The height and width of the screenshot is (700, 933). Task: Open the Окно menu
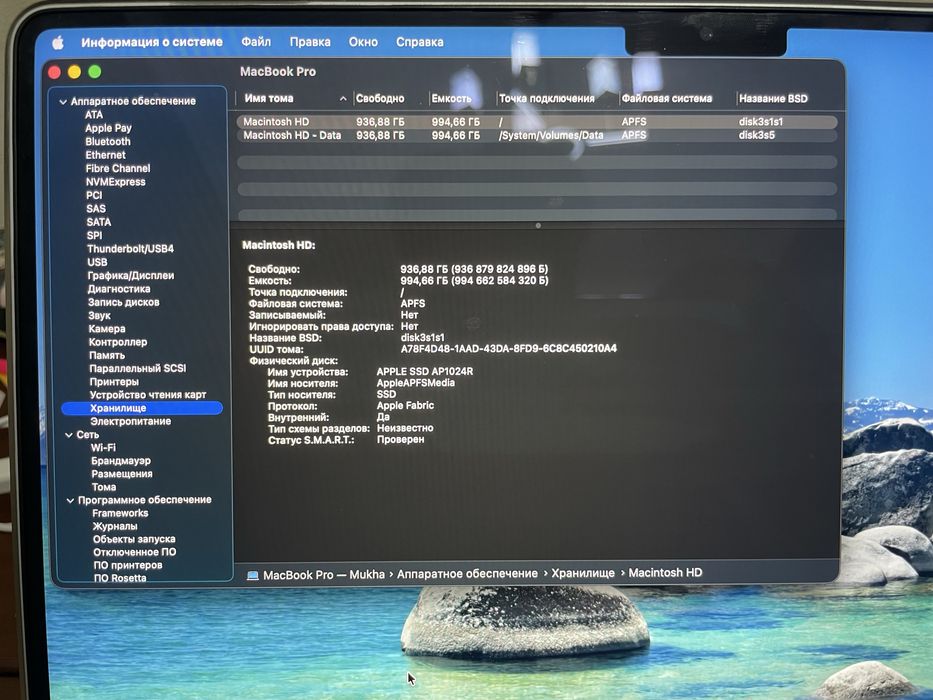pos(363,42)
